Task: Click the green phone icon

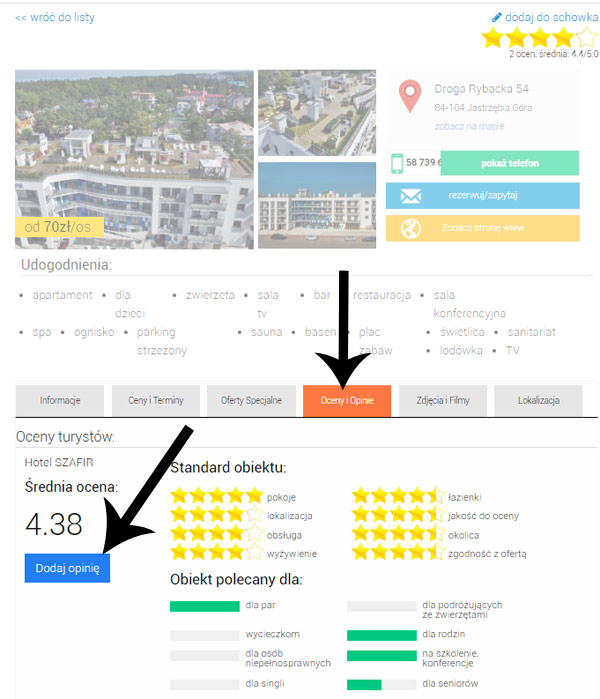Action: click(x=397, y=163)
